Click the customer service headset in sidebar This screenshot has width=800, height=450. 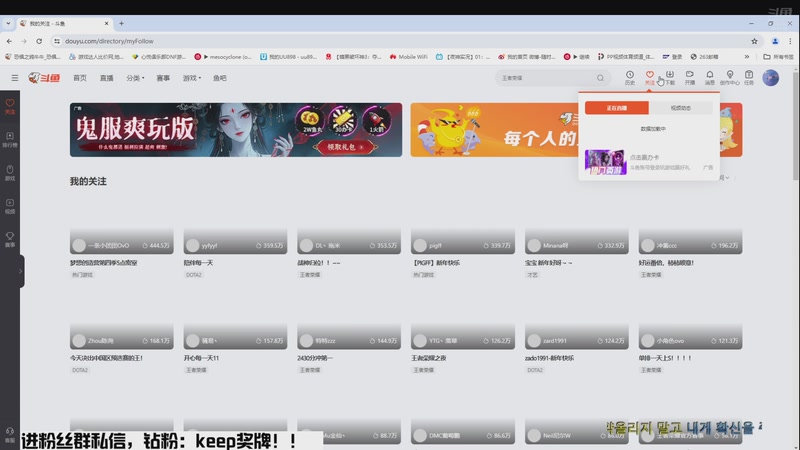point(10,435)
